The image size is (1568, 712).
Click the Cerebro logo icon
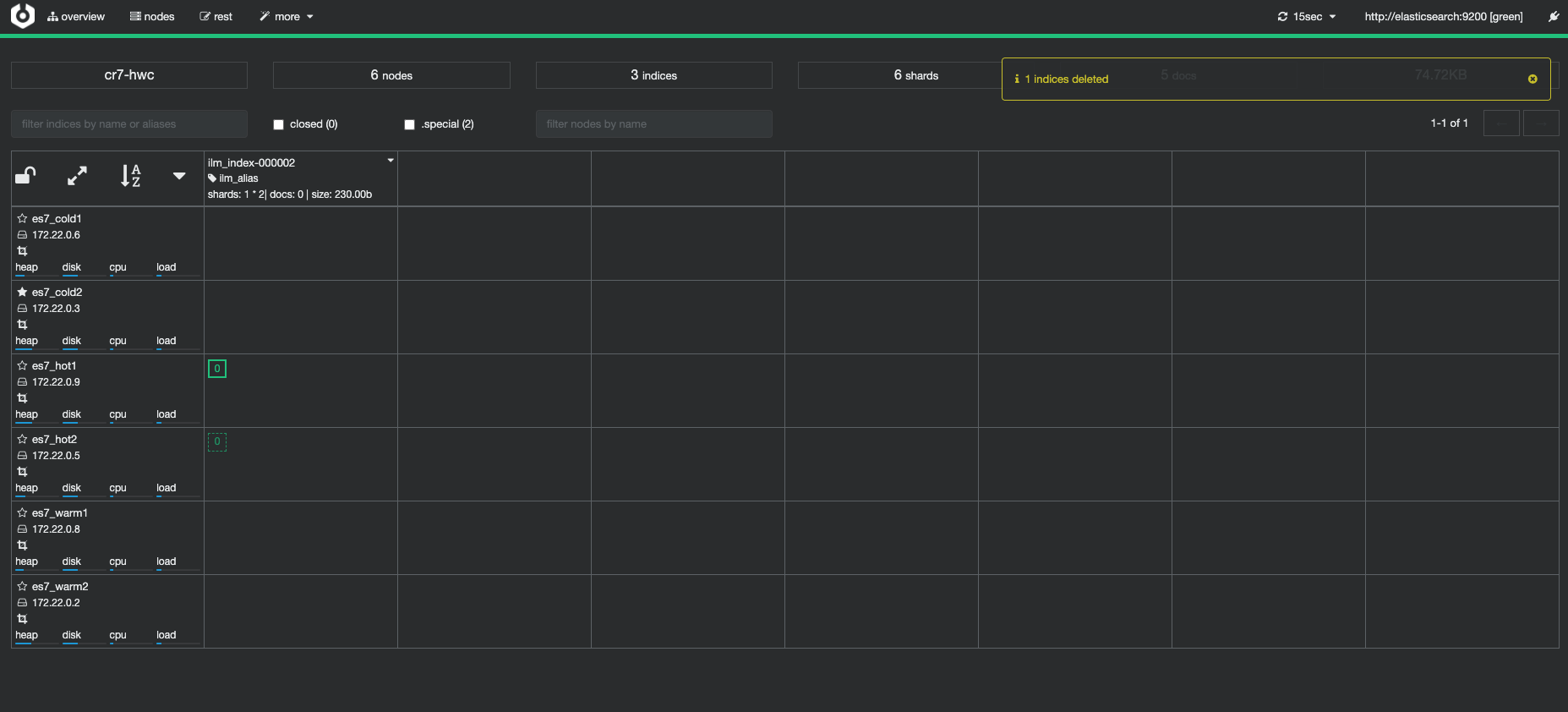(x=23, y=16)
